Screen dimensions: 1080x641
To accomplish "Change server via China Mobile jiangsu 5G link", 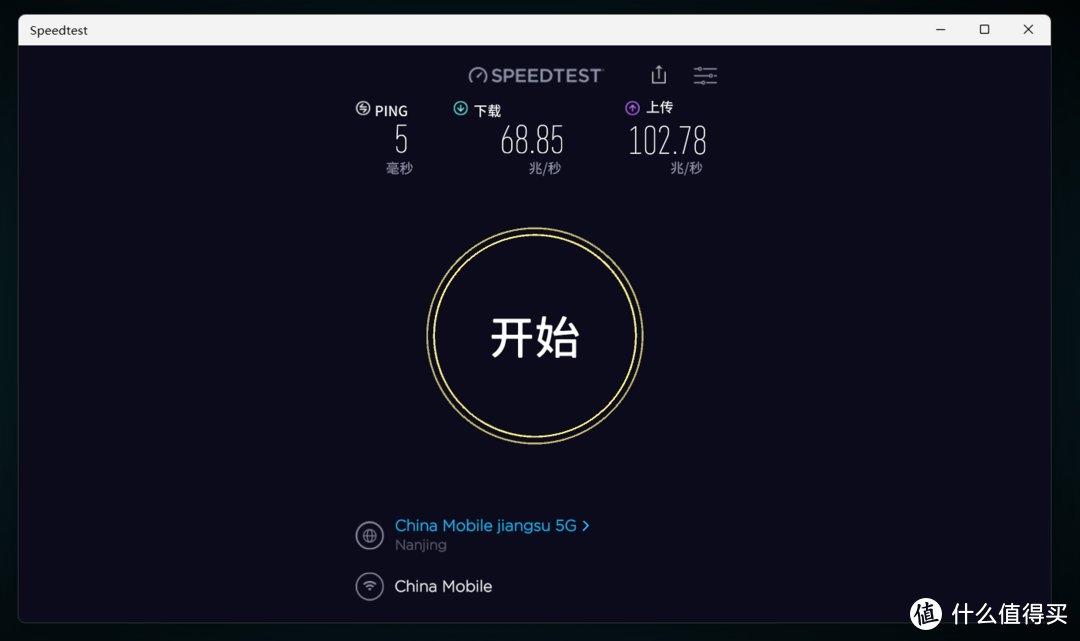I will 487,525.
